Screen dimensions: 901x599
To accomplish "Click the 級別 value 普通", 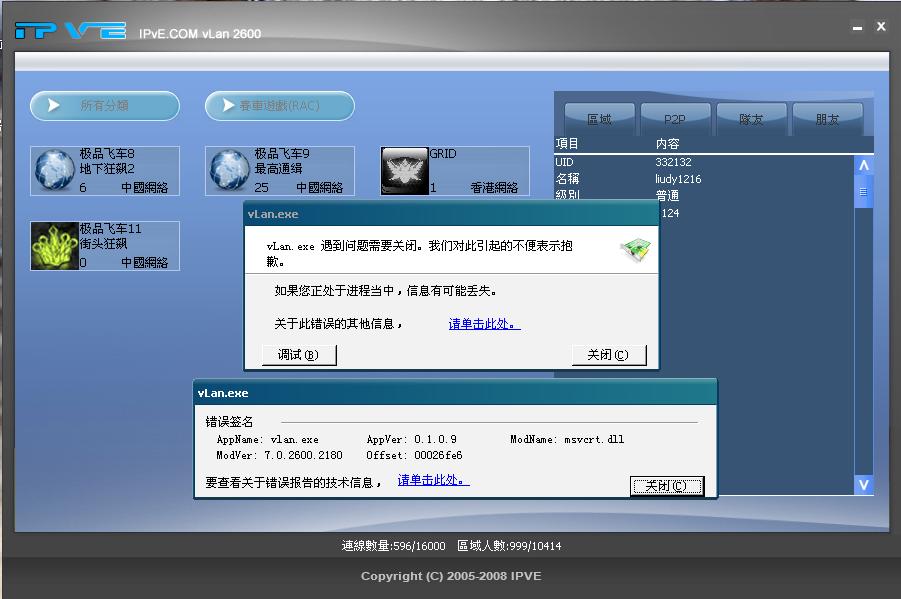I will tap(667, 195).
